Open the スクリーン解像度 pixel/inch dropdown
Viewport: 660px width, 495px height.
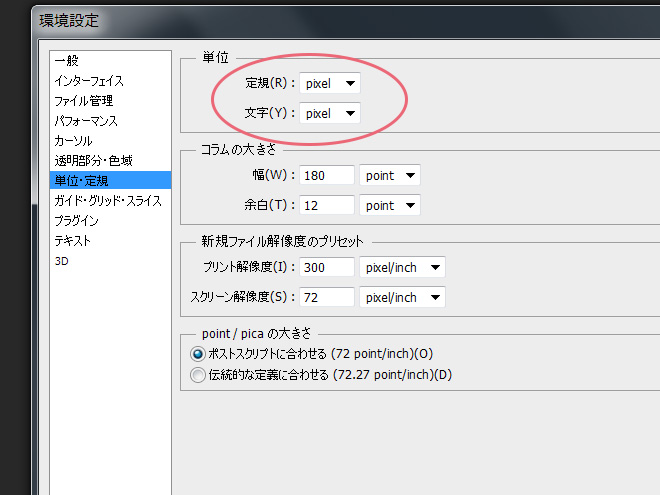(x=402, y=298)
